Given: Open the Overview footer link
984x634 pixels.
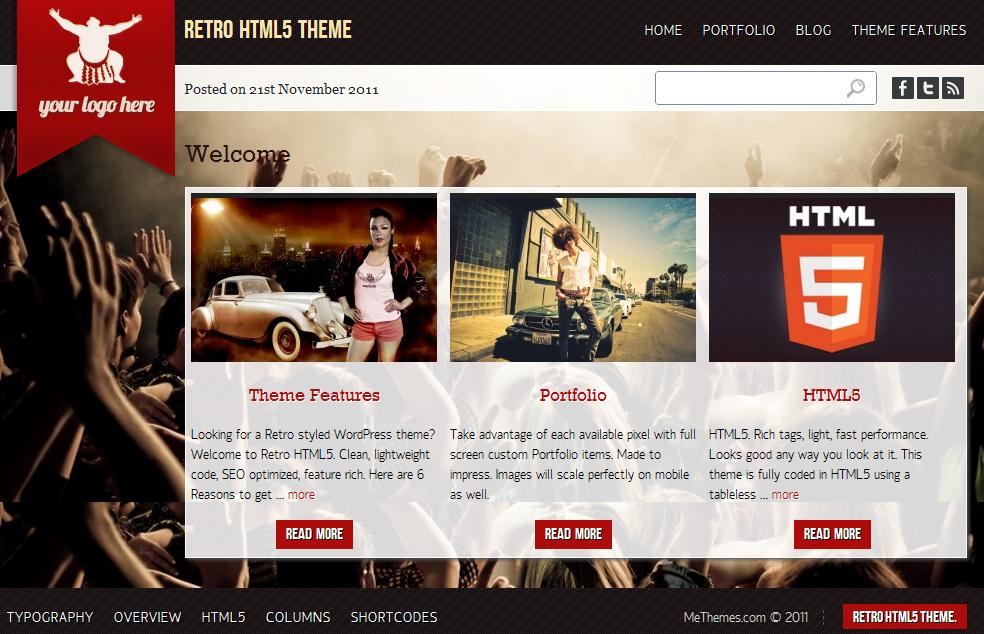Looking at the screenshot, I should coord(147,617).
